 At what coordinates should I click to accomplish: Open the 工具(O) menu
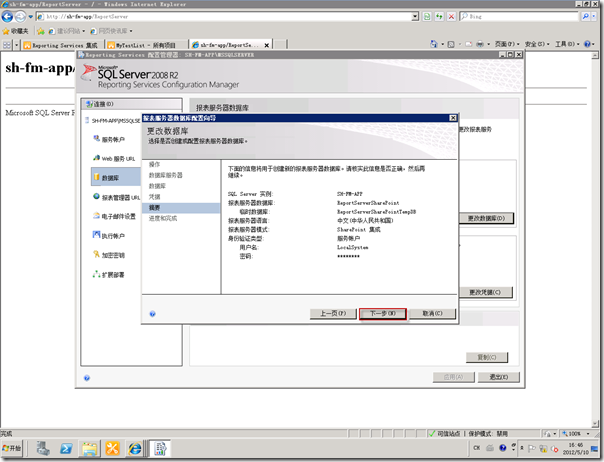pyautogui.click(x=567, y=44)
